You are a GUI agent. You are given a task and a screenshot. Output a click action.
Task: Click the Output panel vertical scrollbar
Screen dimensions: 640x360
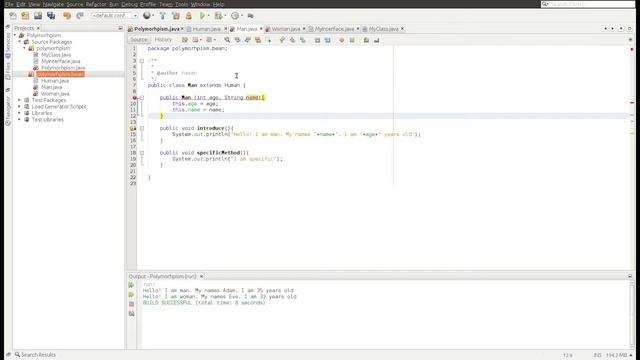[632, 314]
